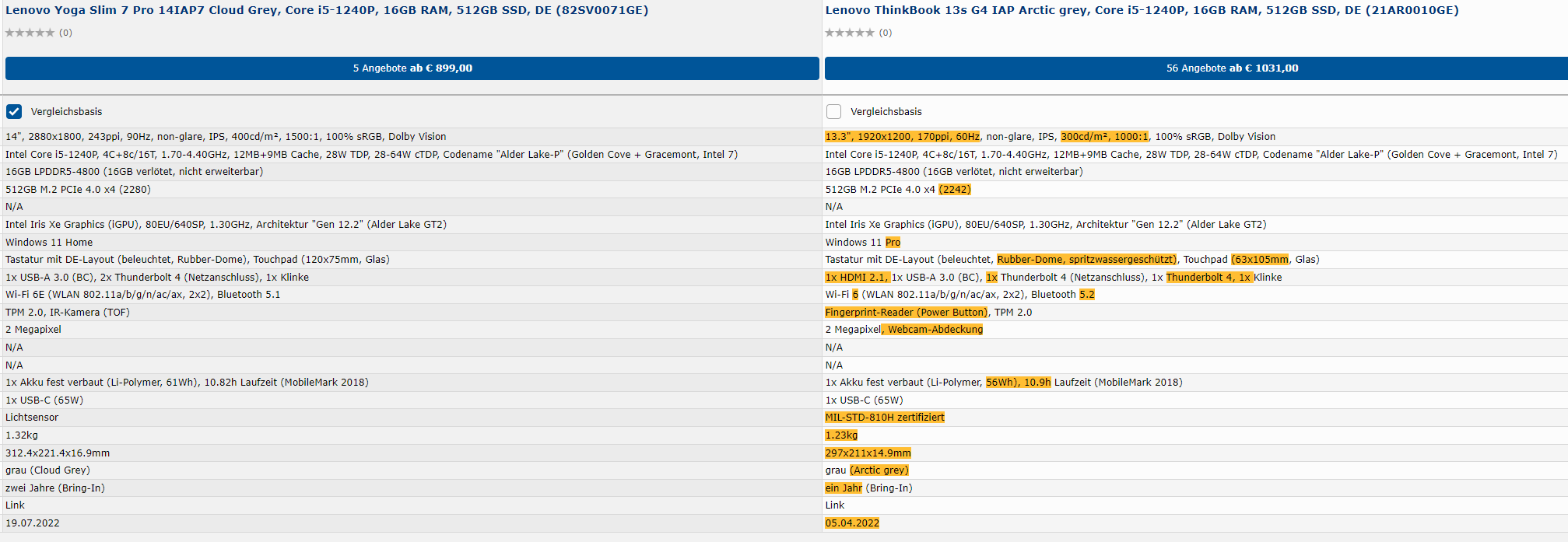Click zwei Jahre (Bring-In) warranty text
The image size is (1568, 542).
pyautogui.click(x=55, y=488)
